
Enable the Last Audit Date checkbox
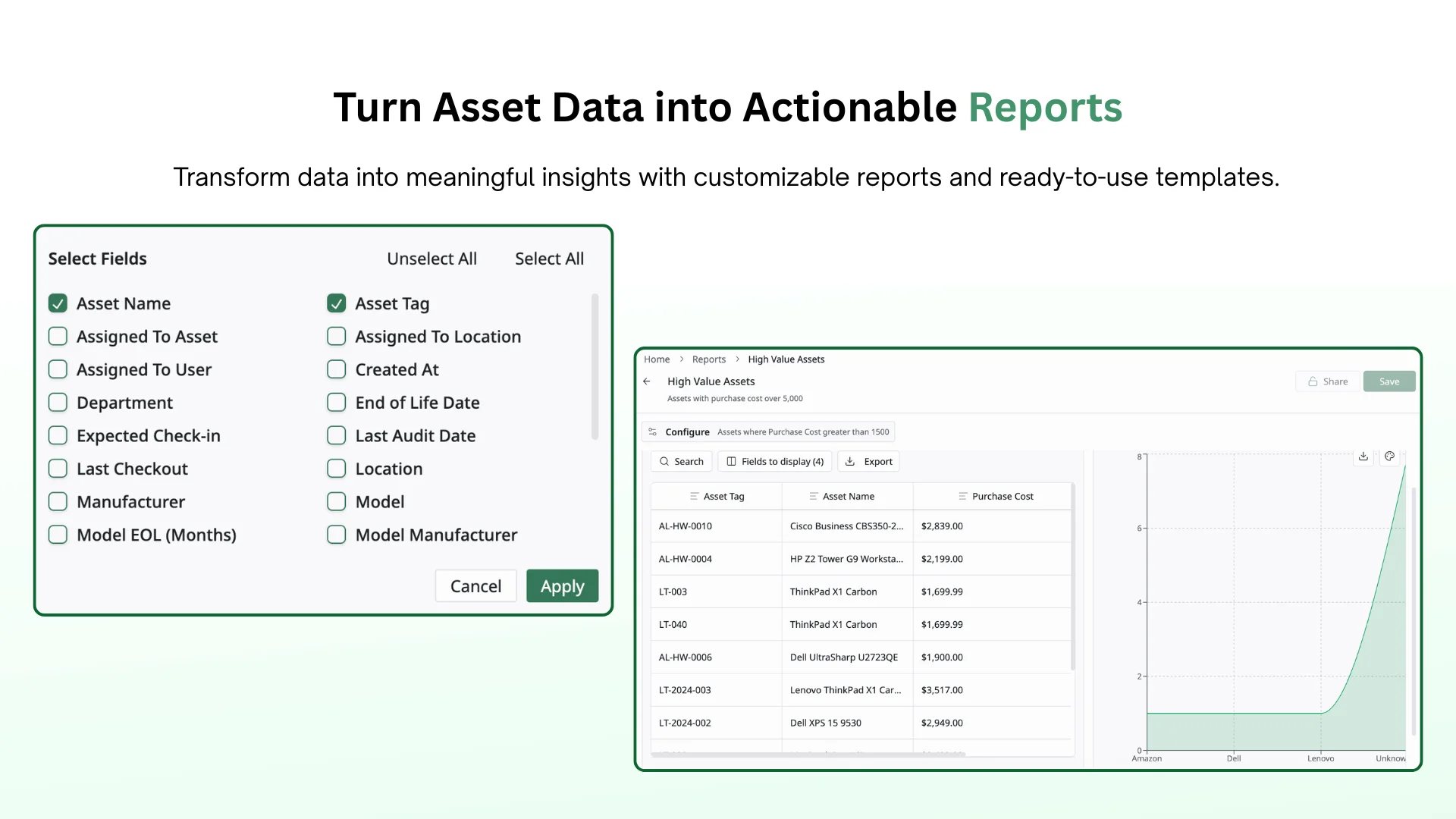pyautogui.click(x=337, y=435)
